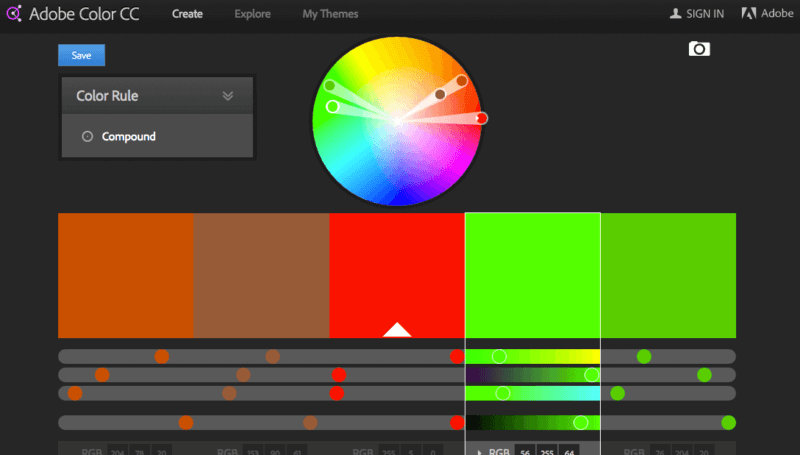
Task: Switch to the My Themes tab
Action: (330, 15)
